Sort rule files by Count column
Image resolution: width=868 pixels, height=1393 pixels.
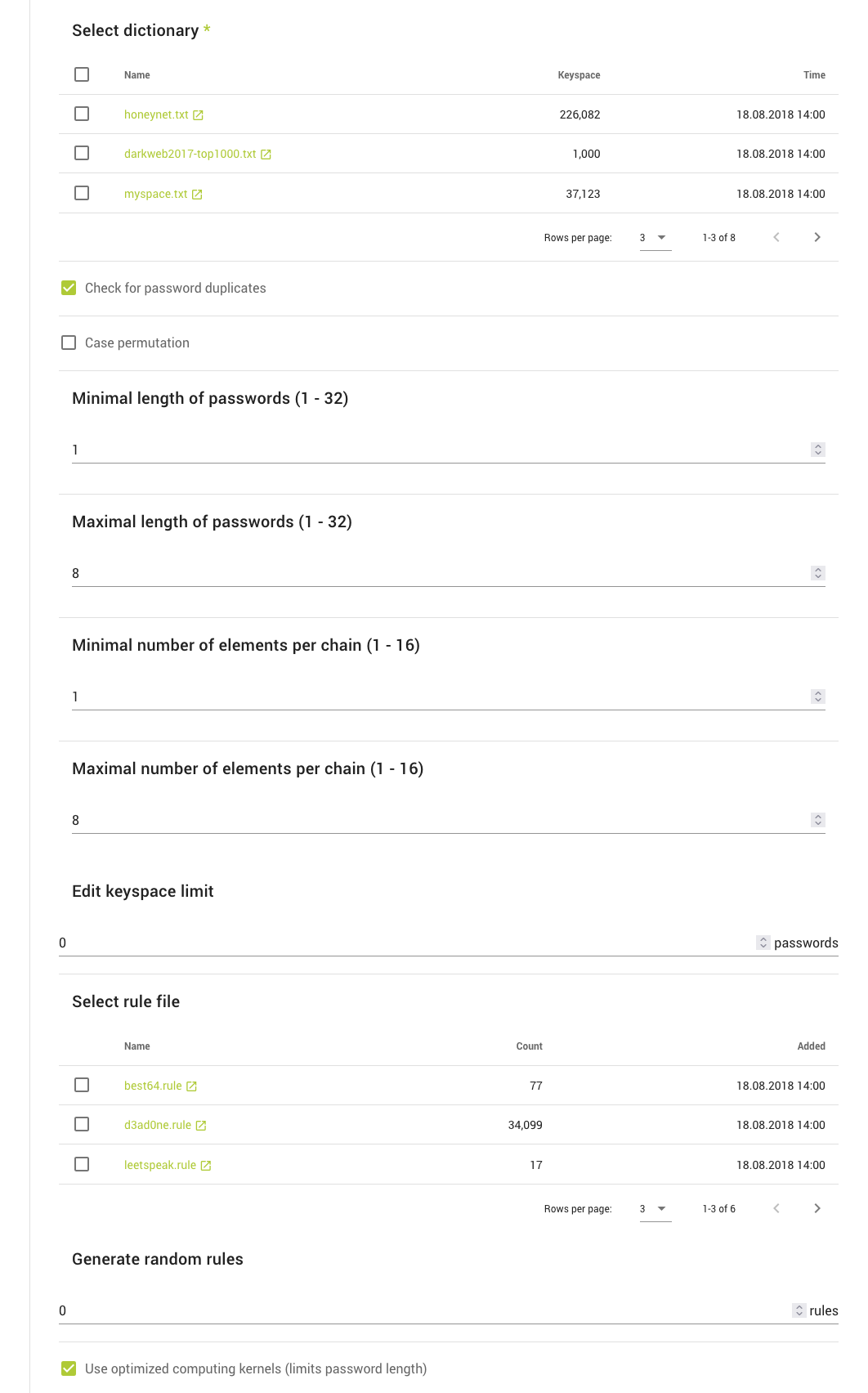pyautogui.click(x=529, y=1046)
